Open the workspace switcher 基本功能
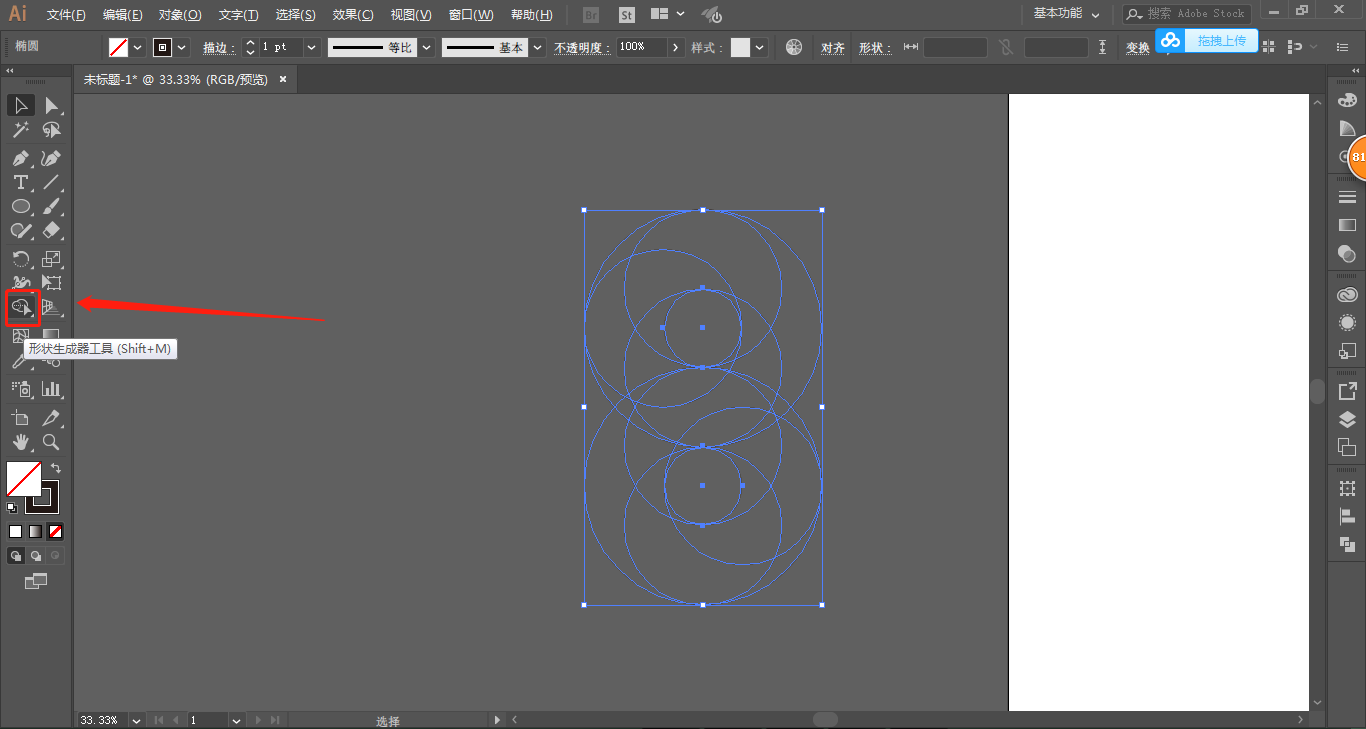Image resolution: width=1366 pixels, height=729 pixels. click(x=1067, y=14)
